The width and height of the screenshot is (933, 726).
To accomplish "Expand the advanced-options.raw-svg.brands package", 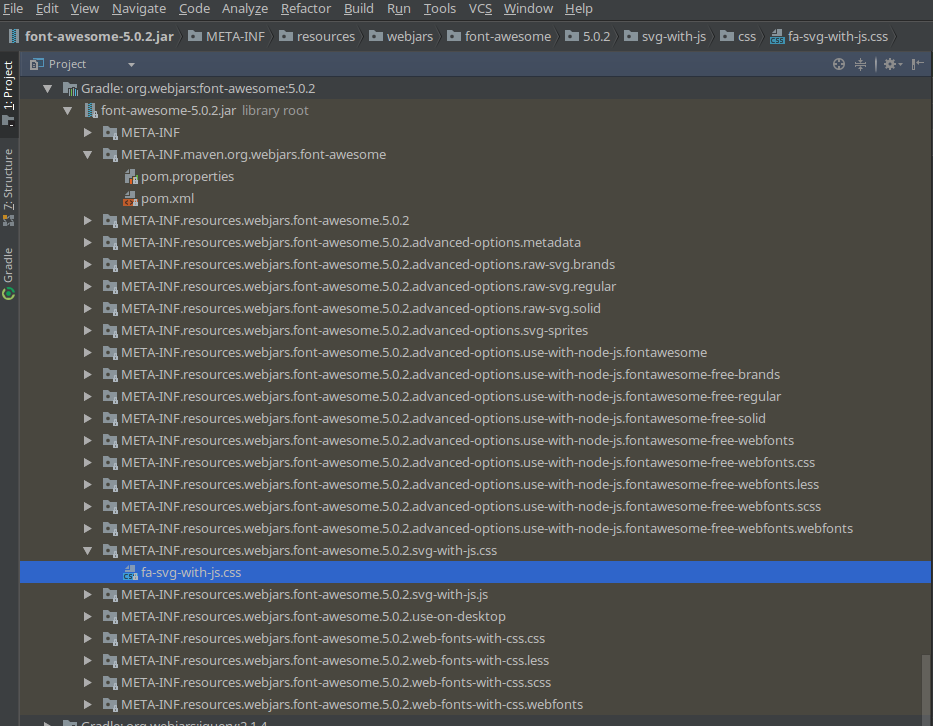I will (87, 265).
